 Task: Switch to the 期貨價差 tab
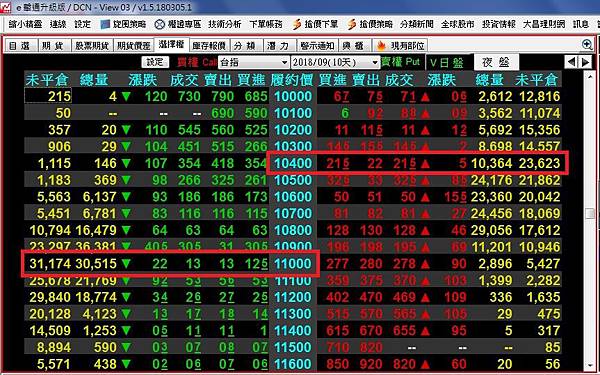(x=134, y=46)
